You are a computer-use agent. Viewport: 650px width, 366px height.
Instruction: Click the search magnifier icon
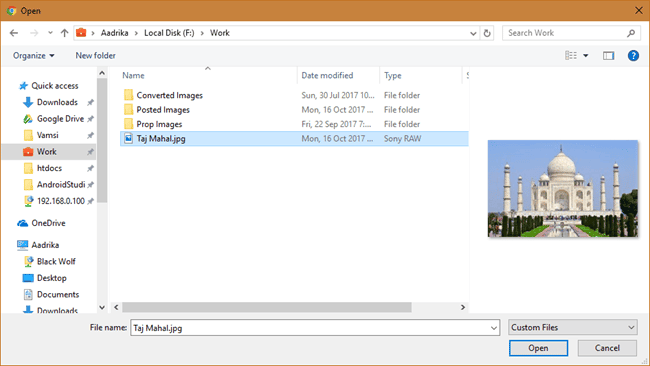click(x=631, y=33)
